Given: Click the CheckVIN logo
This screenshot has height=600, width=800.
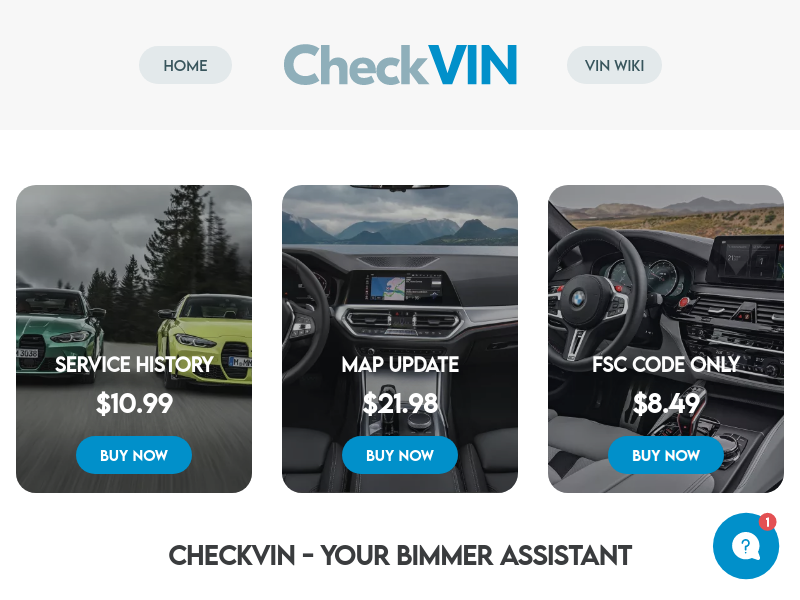Looking at the screenshot, I should click(401, 65).
